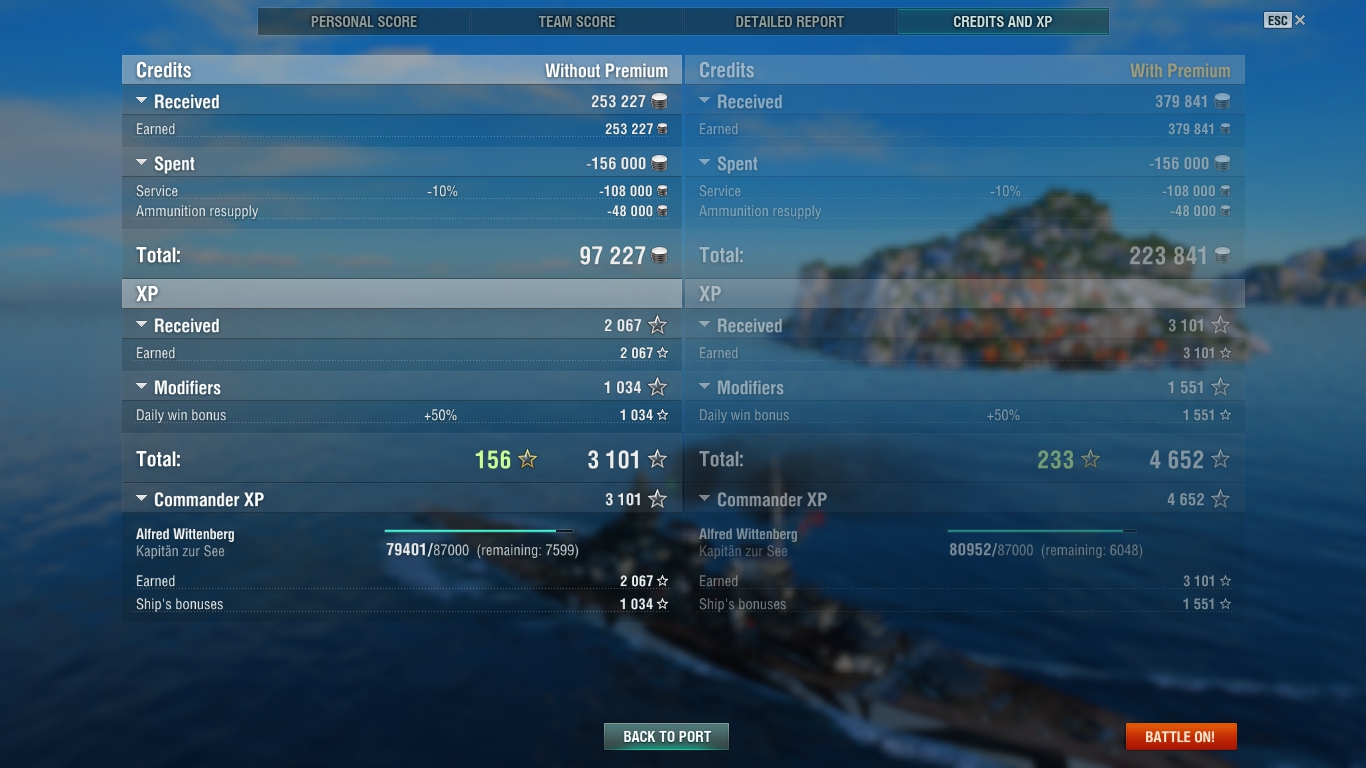This screenshot has width=1366, height=768.
Task: Click the star icon next to 3 101 XP total
Action: click(x=657, y=459)
